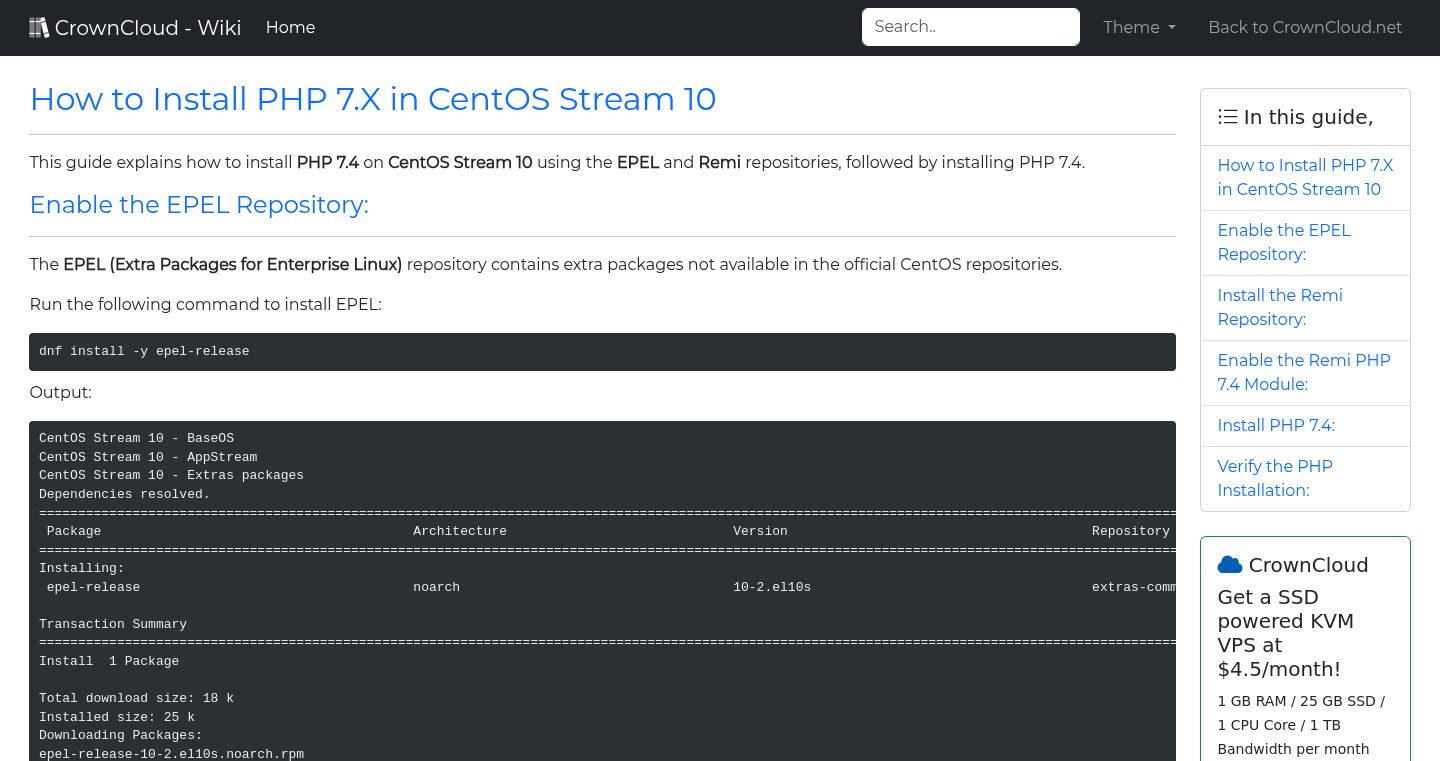This screenshot has height=761, width=1440.
Task: Select the Home menu item
Action: (x=290, y=27)
